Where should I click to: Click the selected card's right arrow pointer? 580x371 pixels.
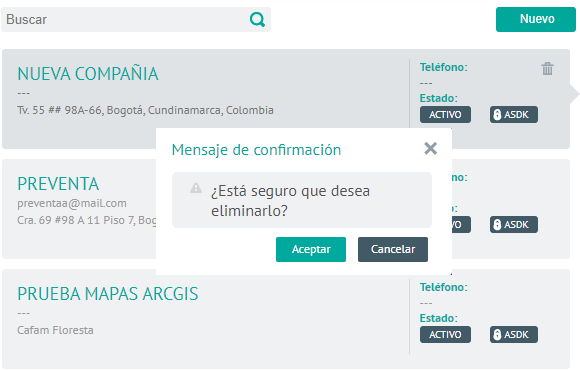(x=574, y=94)
